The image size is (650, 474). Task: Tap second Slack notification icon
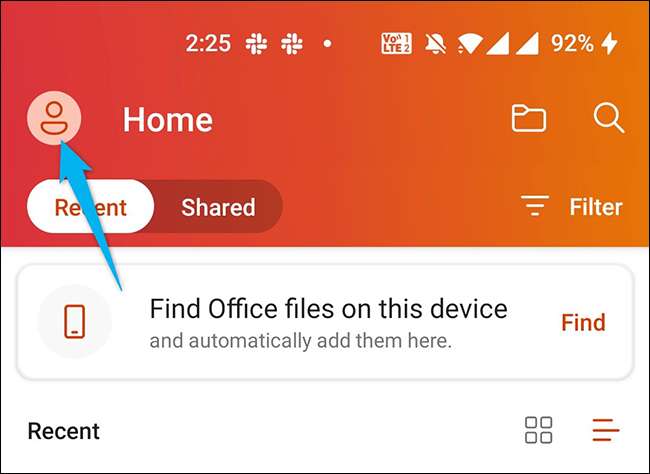pyautogui.click(x=292, y=44)
